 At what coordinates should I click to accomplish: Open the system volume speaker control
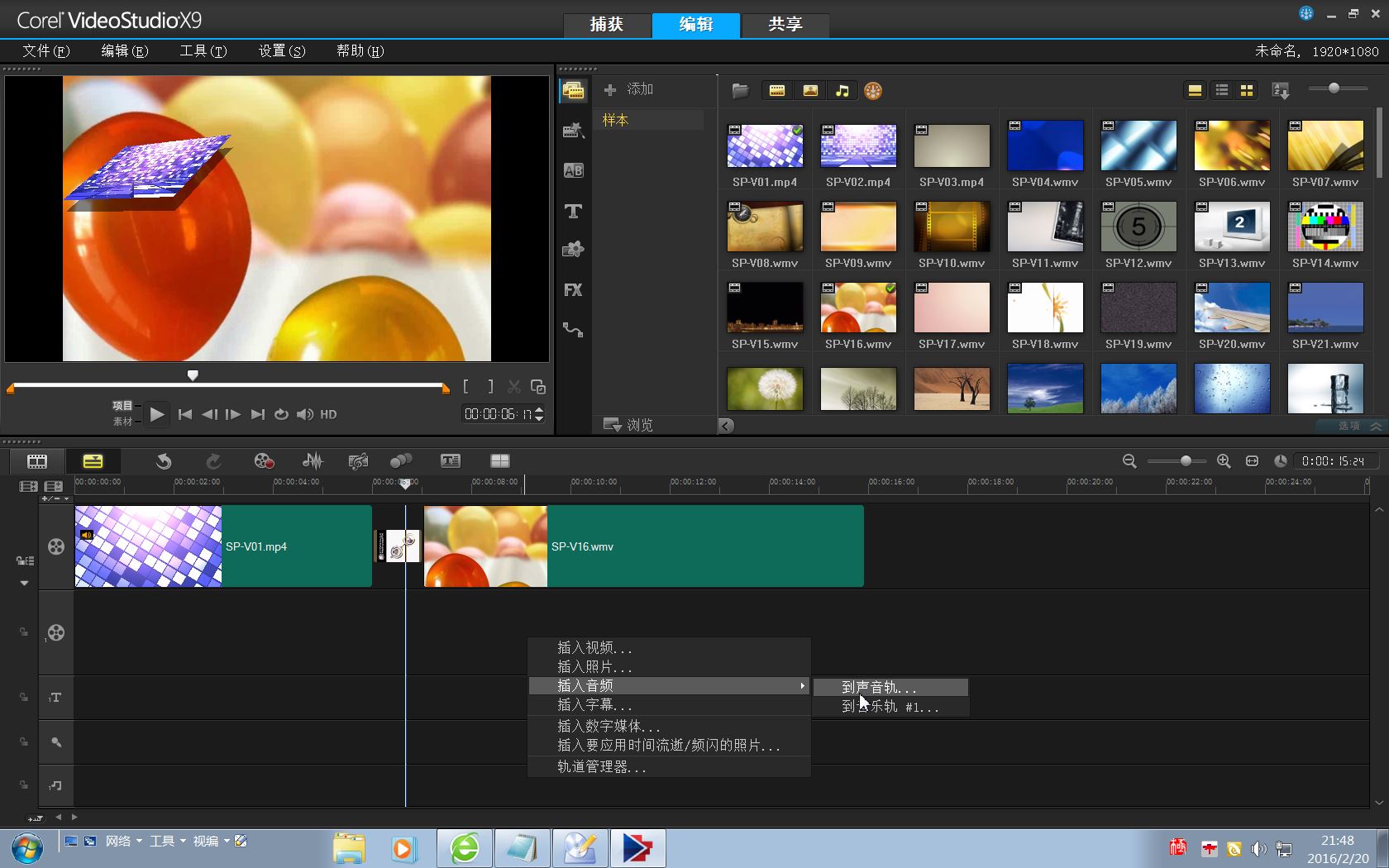(305, 414)
